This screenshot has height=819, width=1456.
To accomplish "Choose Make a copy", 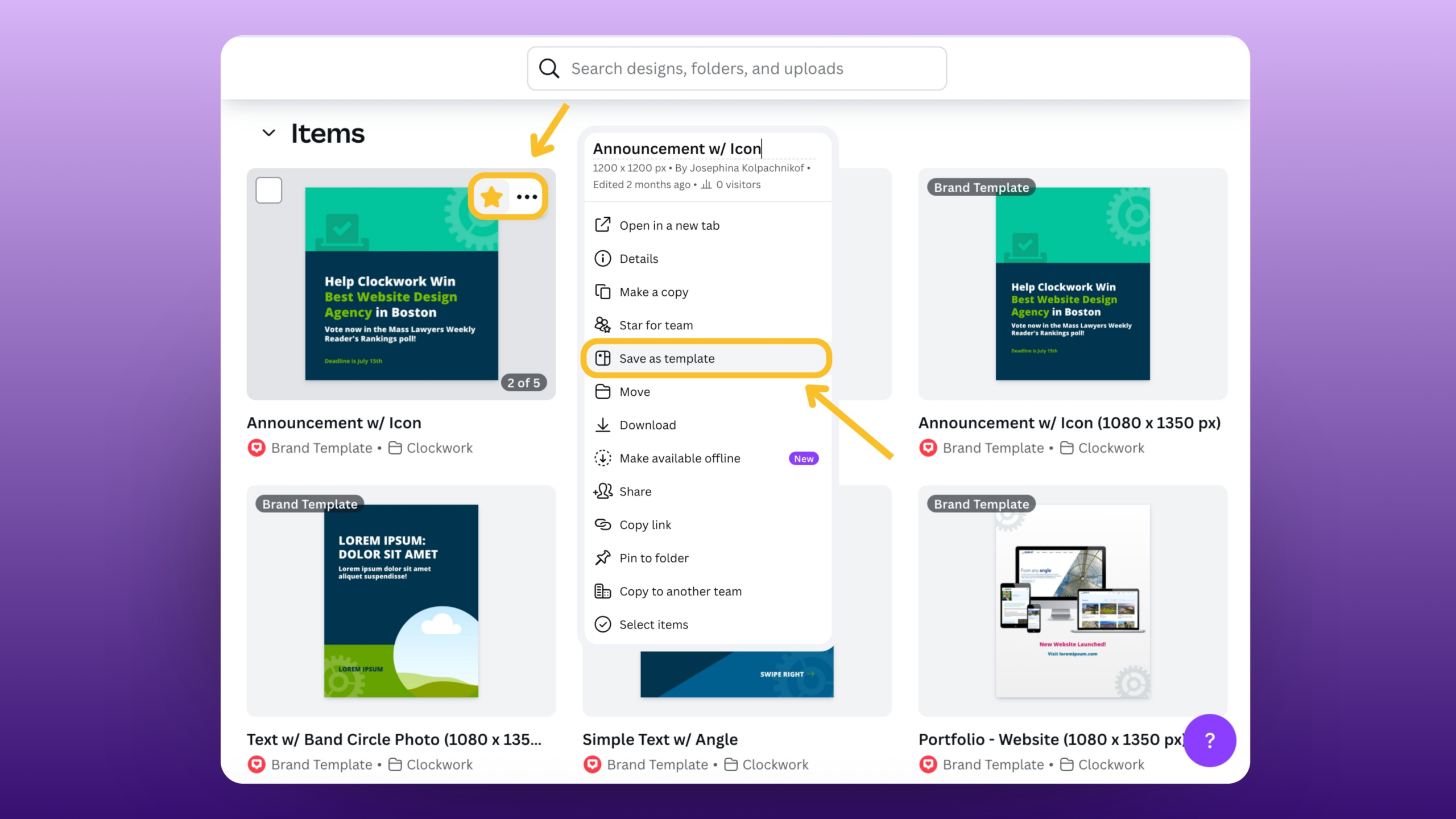I will pyautogui.click(x=708, y=292).
